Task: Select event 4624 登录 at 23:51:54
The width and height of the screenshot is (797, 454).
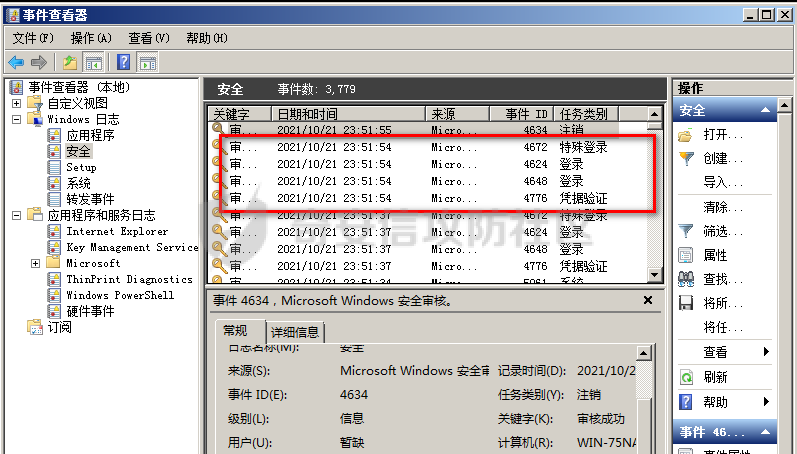Action: (428, 164)
